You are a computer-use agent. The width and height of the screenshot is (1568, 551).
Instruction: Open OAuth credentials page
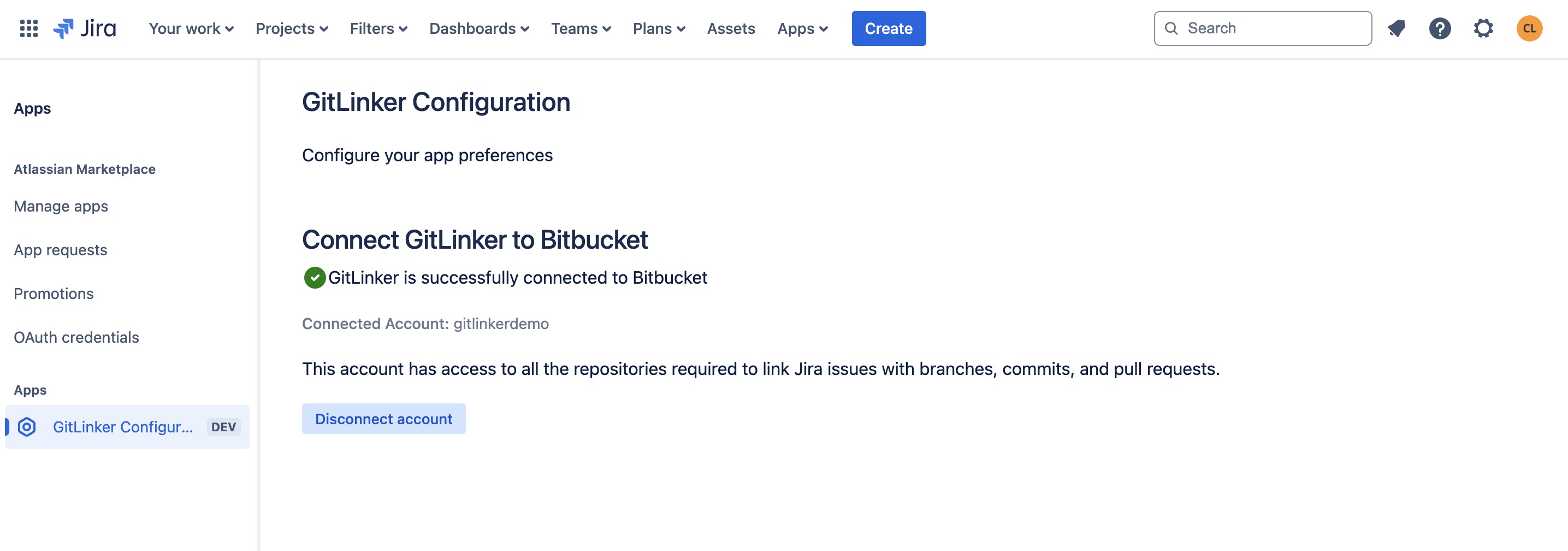coord(76,338)
